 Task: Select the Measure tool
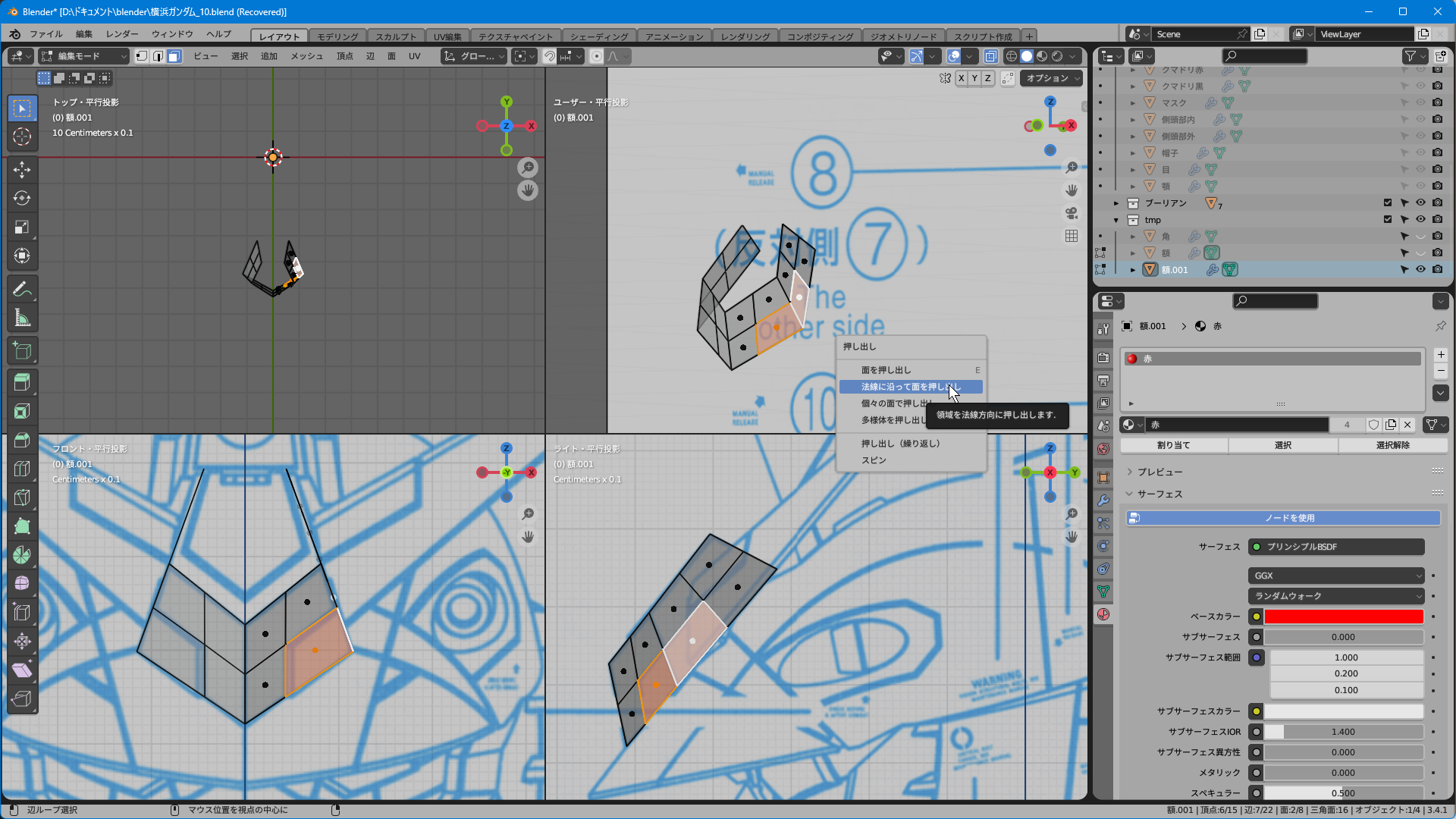[22, 318]
